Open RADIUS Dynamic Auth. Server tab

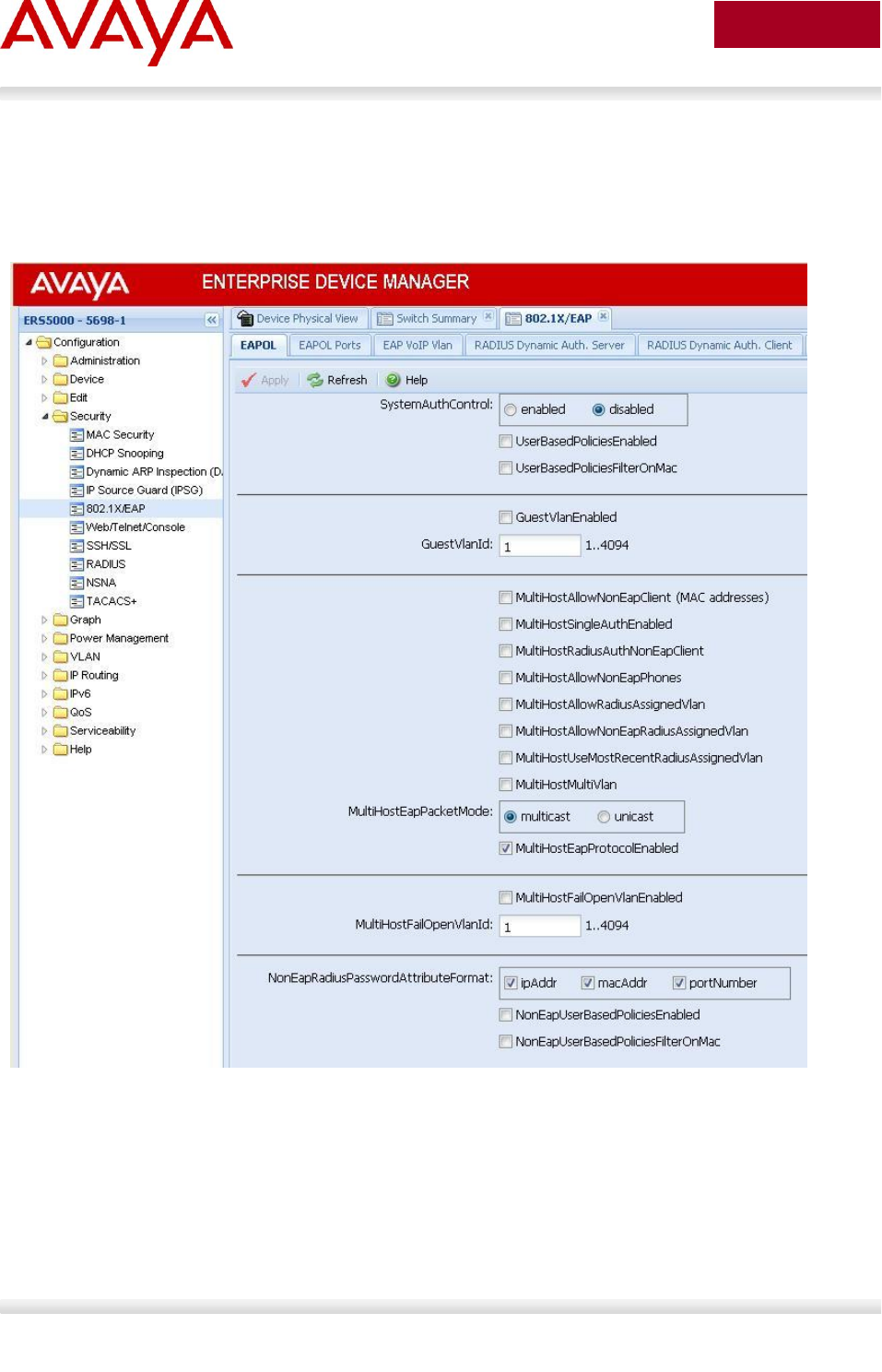tap(549, 345)
